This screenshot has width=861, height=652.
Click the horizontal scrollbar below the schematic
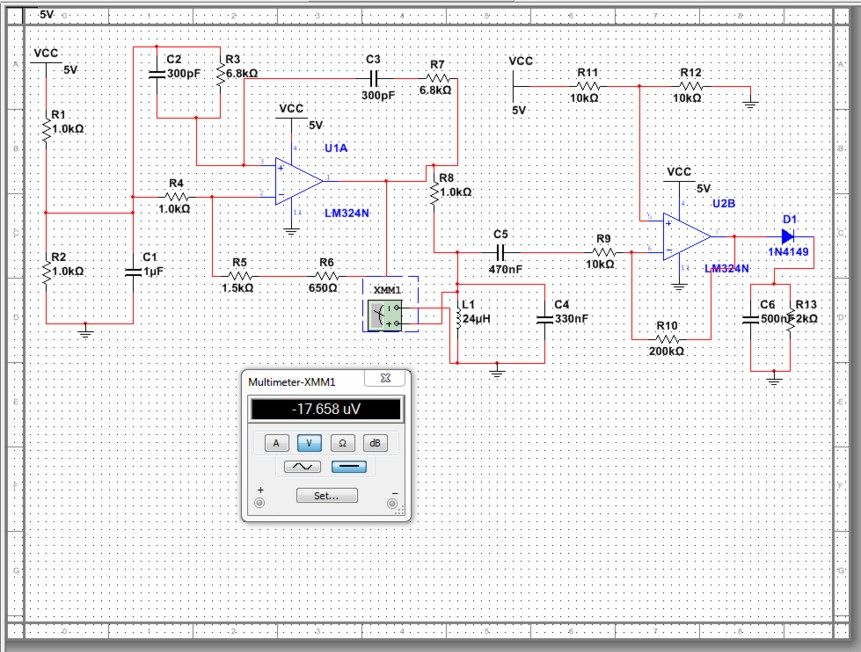tap(430, 633)
